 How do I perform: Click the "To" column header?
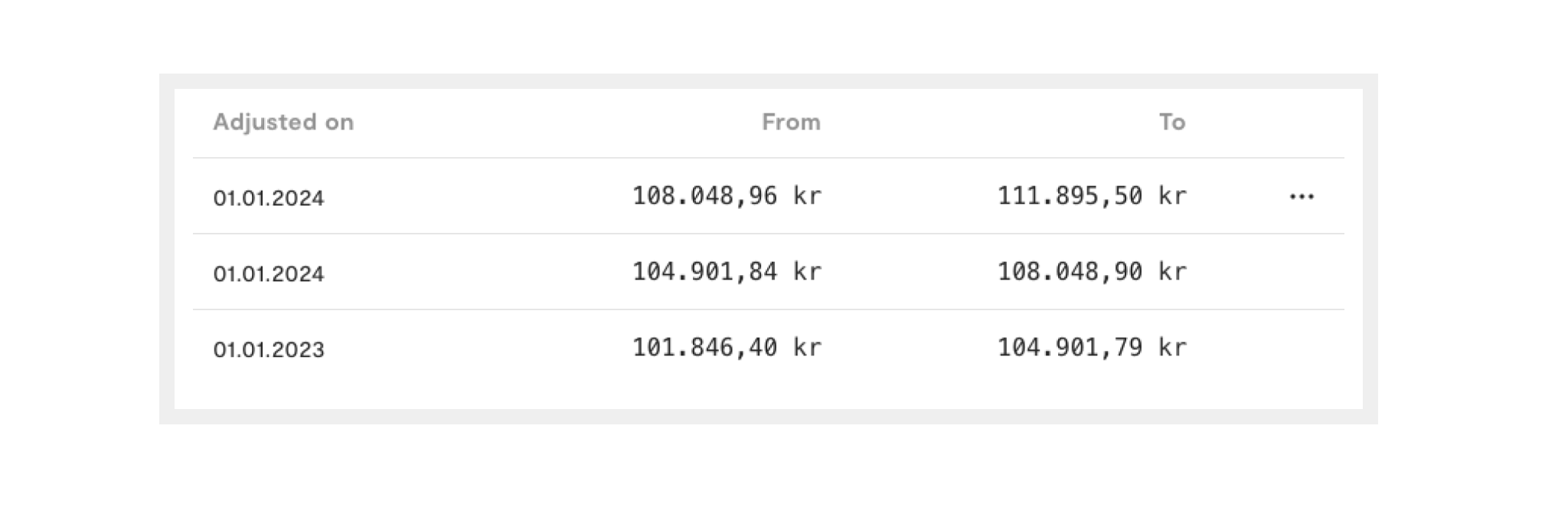click(x=1172, y=122)
